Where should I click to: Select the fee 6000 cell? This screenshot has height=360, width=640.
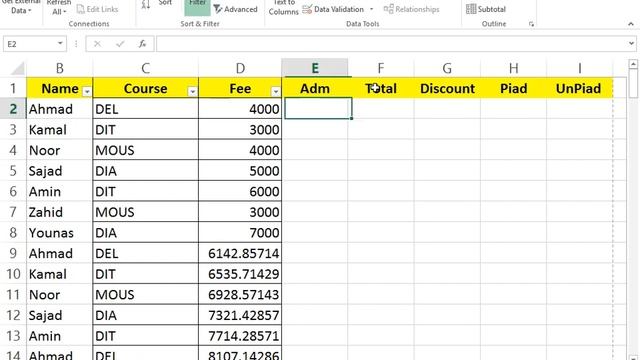coord(240,191)
